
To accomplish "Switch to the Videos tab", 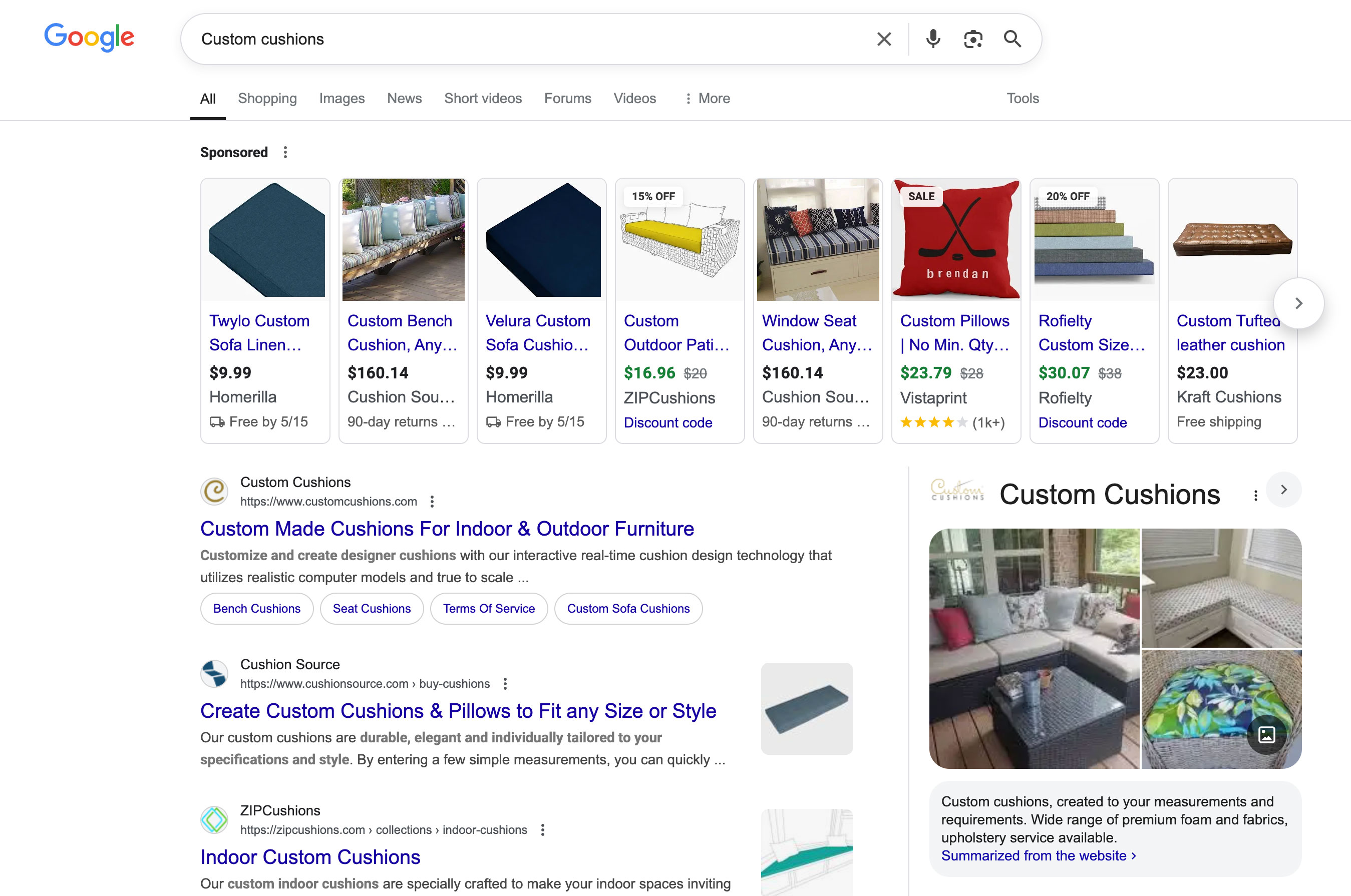I will 634,98.
